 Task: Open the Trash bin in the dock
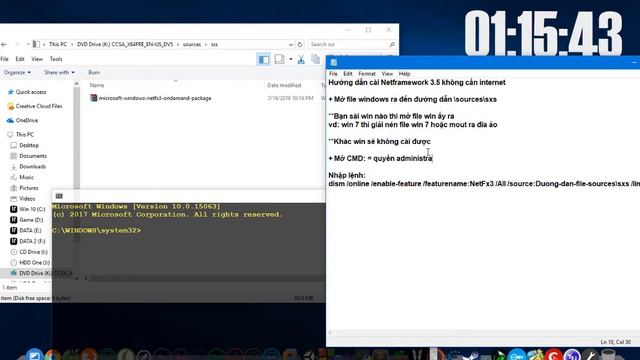(x=608, y=355)
